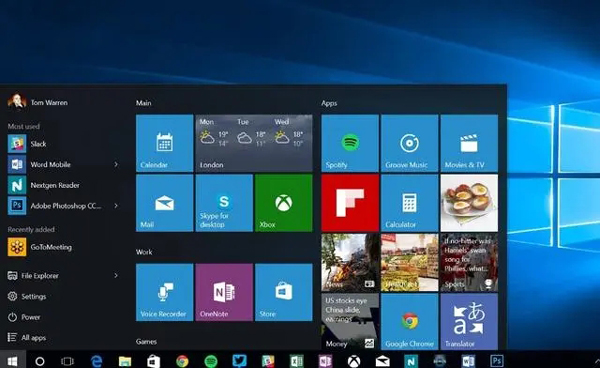
Task: Open the Mail tile in Main group
Action: 165,203
